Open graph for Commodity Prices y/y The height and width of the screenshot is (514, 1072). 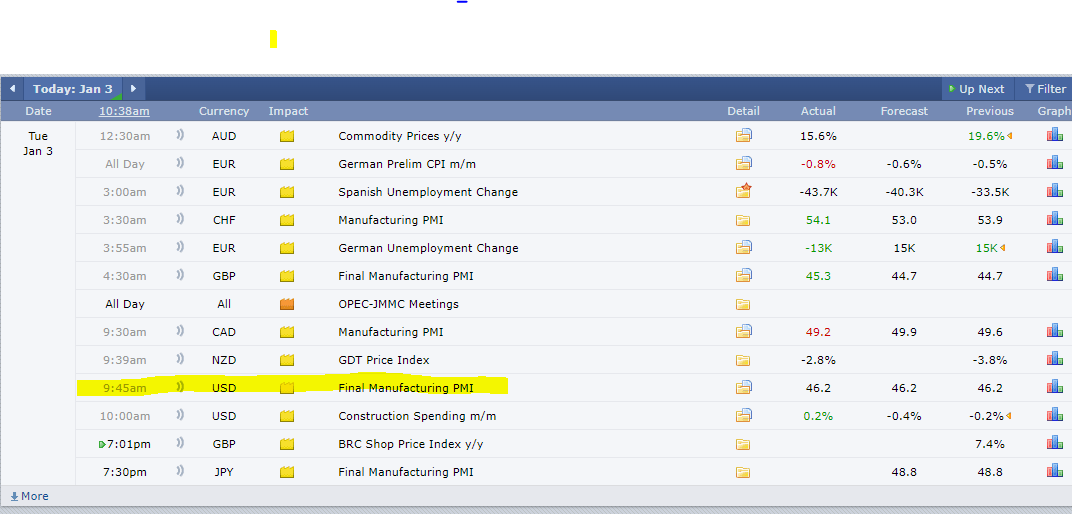1054,135
